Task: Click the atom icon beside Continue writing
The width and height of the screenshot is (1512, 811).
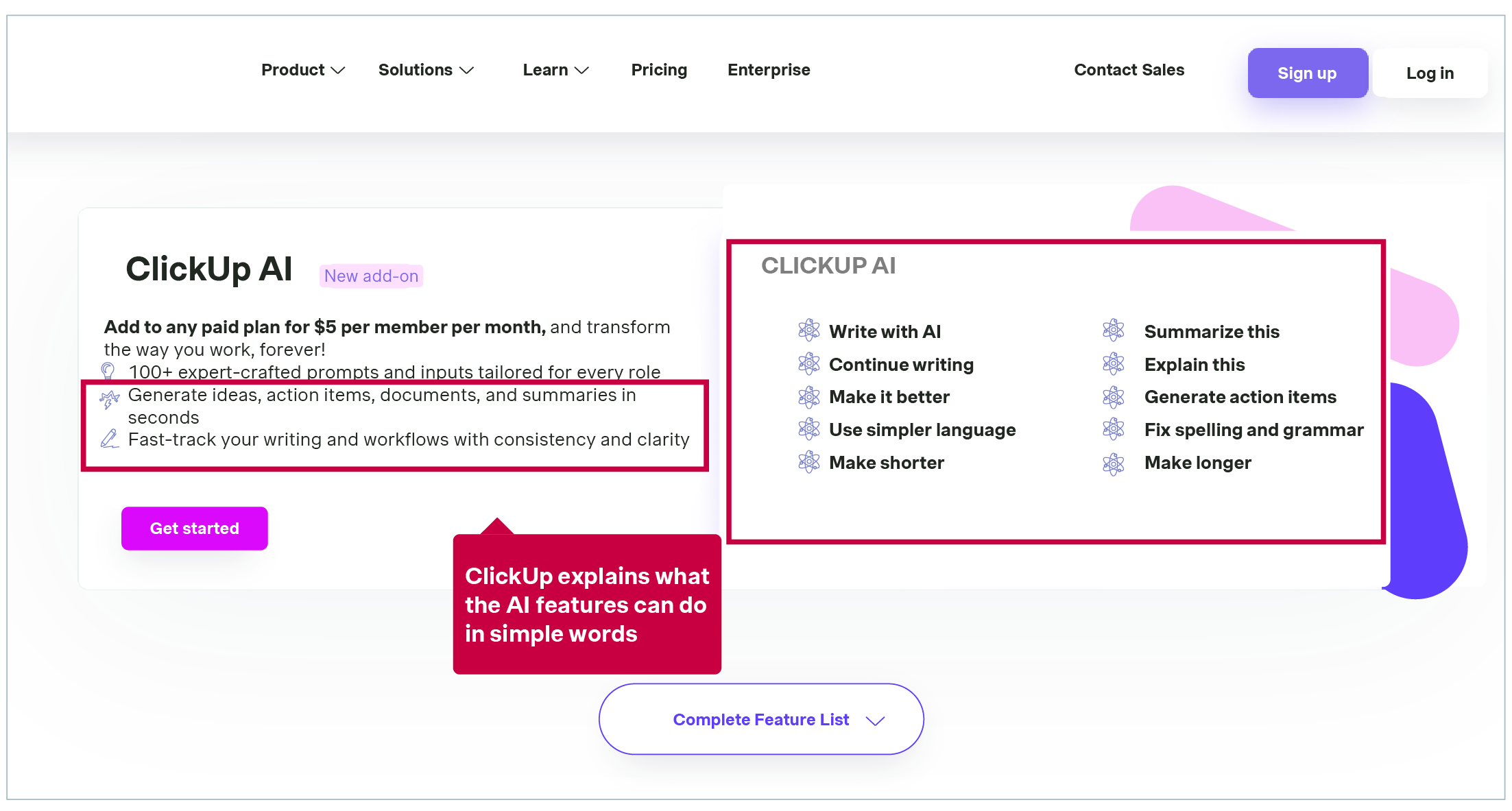Action: point(808,363)
